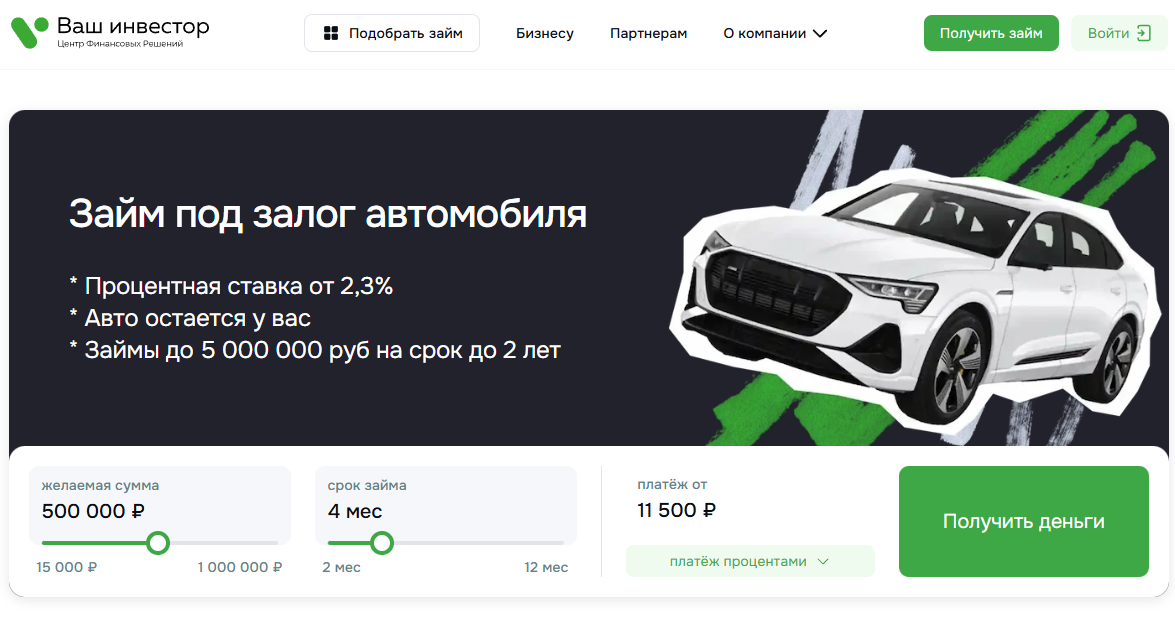Open the Бизнесу menu item
The height and width of the screenshot is (622, 1175).
[x=545, y=33]
